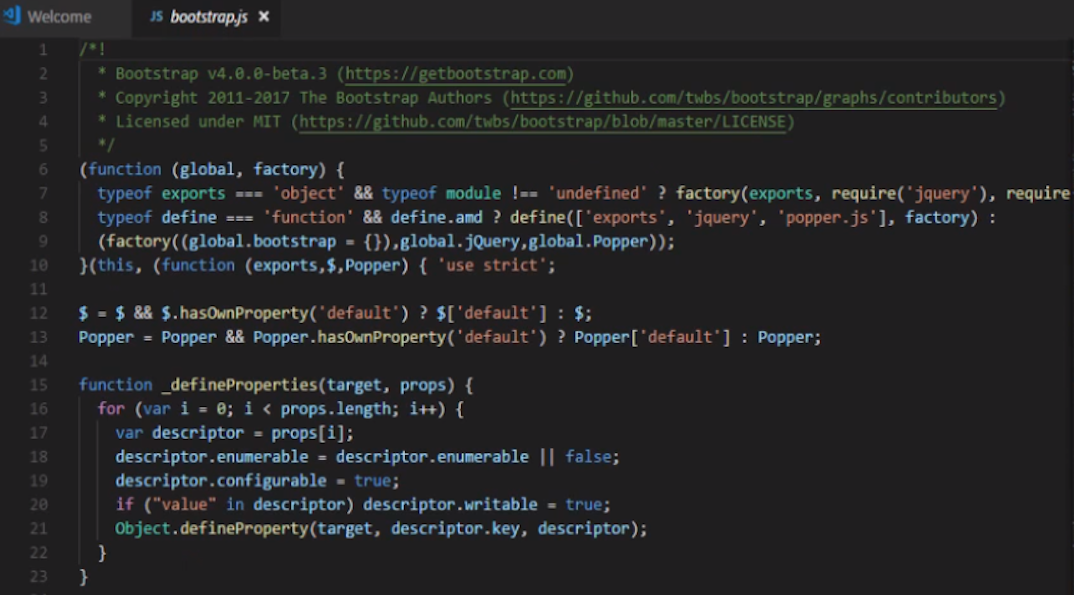1074x595 pixels.
Task: Click the "value" string on line 20
Action: click(184, 505)
